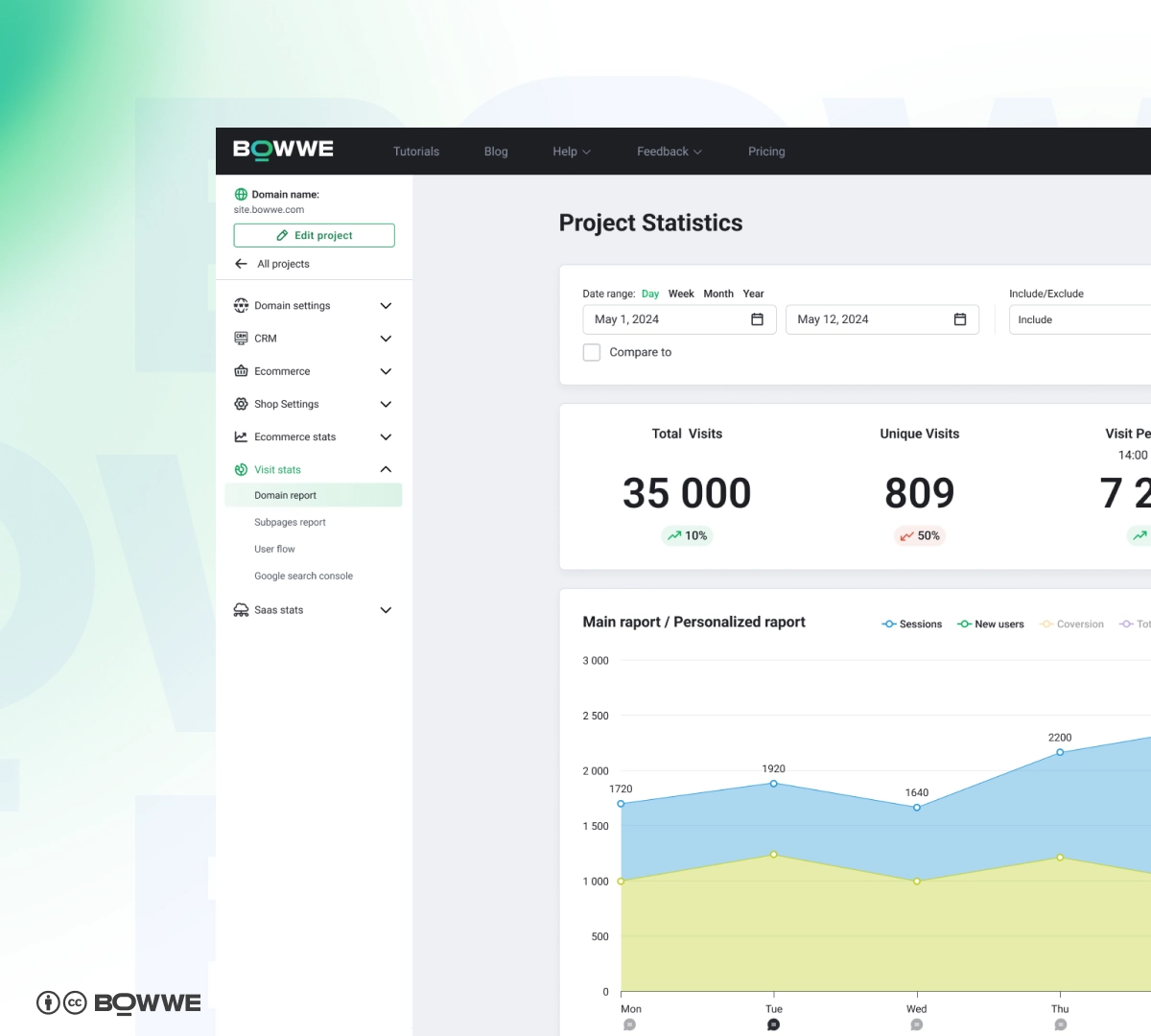Click the Total Visits 35 000 value
The width and height of the screenshot is (1151, 1036).
coord(687,493)
